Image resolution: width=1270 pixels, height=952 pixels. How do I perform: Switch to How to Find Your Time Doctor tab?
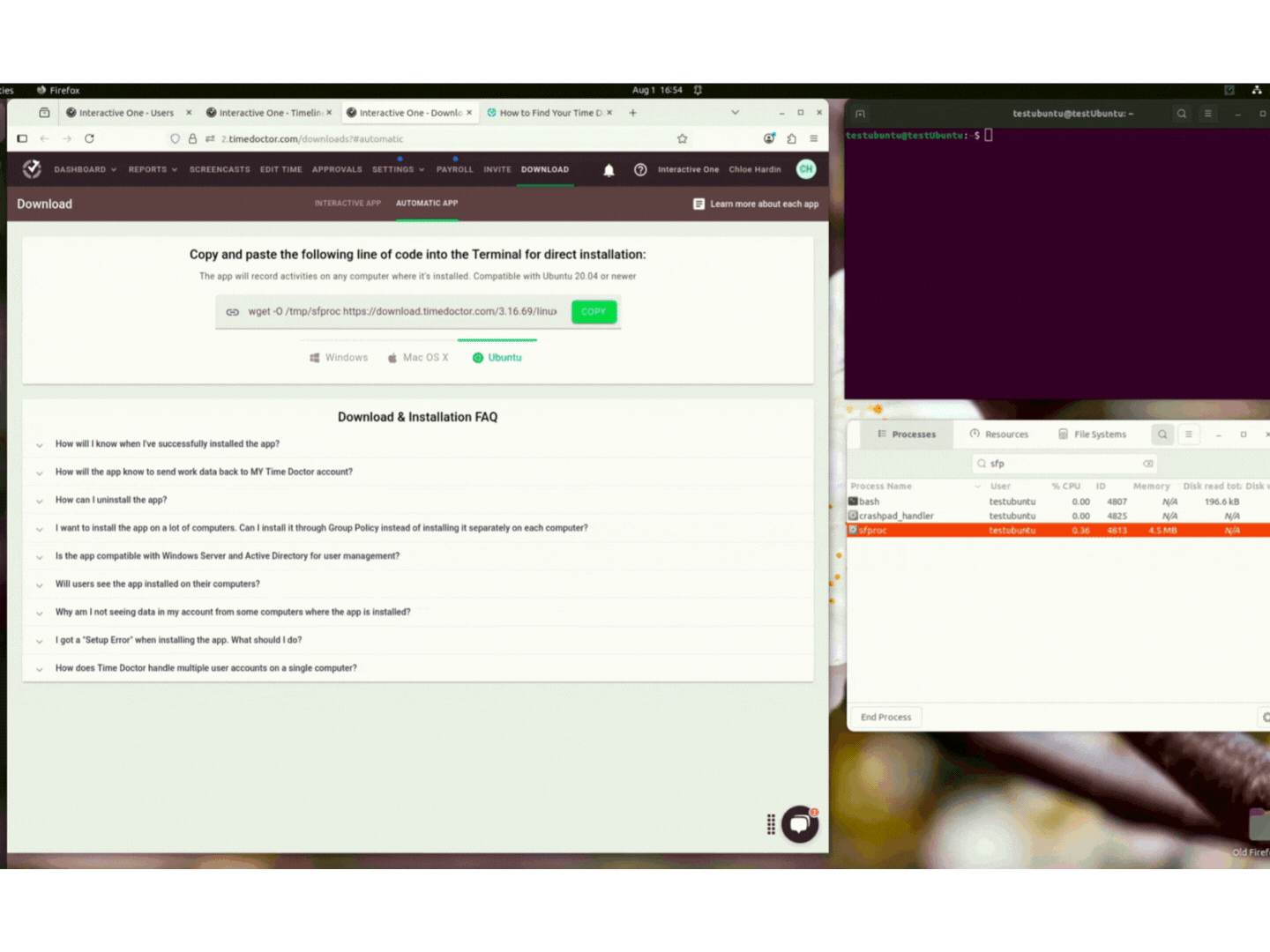click(550, 113)
